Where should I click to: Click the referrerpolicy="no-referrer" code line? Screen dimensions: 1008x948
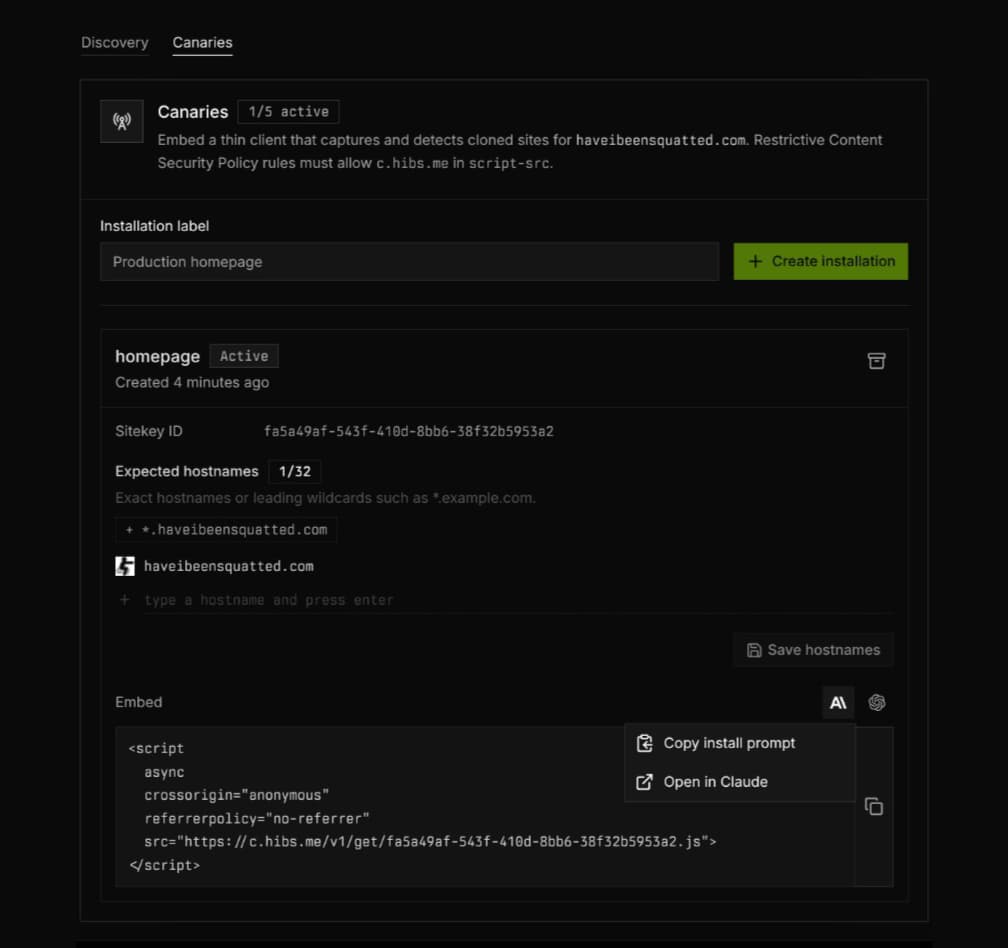pyautogui.click(x=256, y=819)
